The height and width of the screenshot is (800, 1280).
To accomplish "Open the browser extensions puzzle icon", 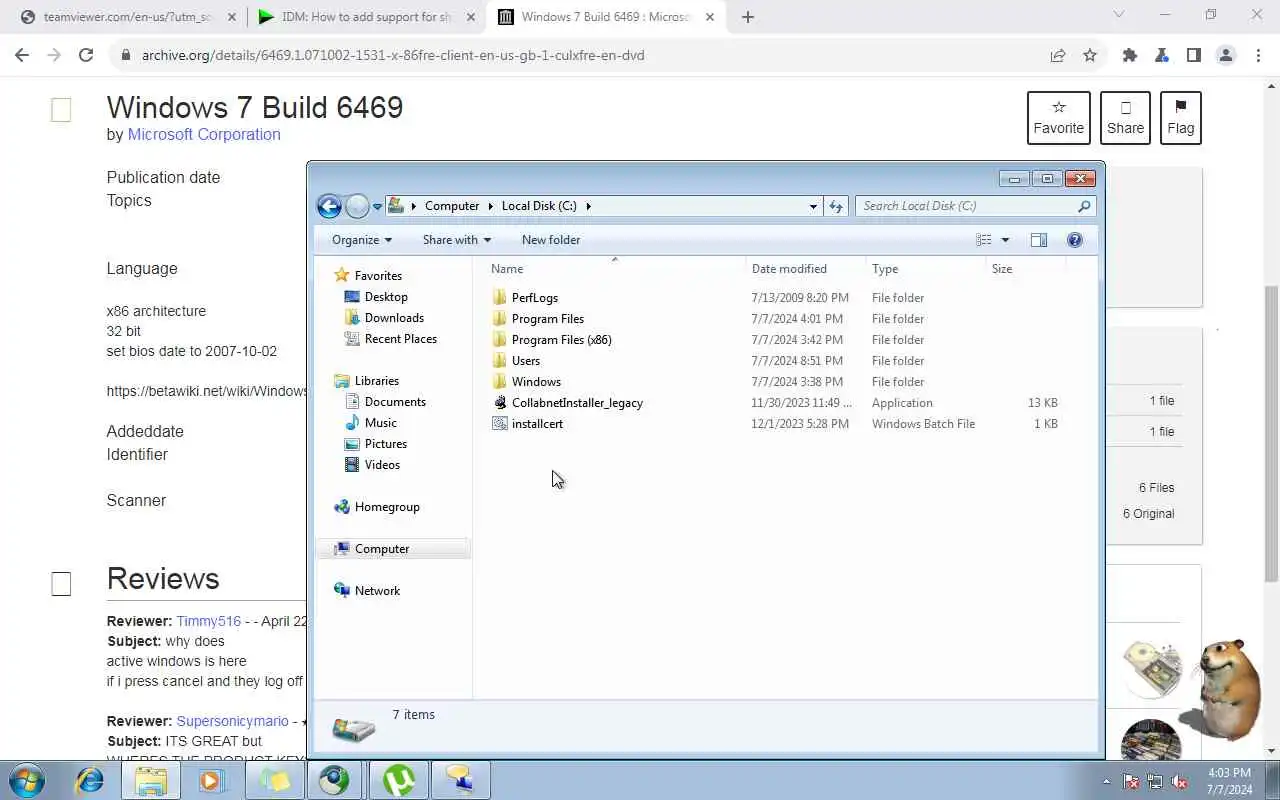I will coord(1130,55).
